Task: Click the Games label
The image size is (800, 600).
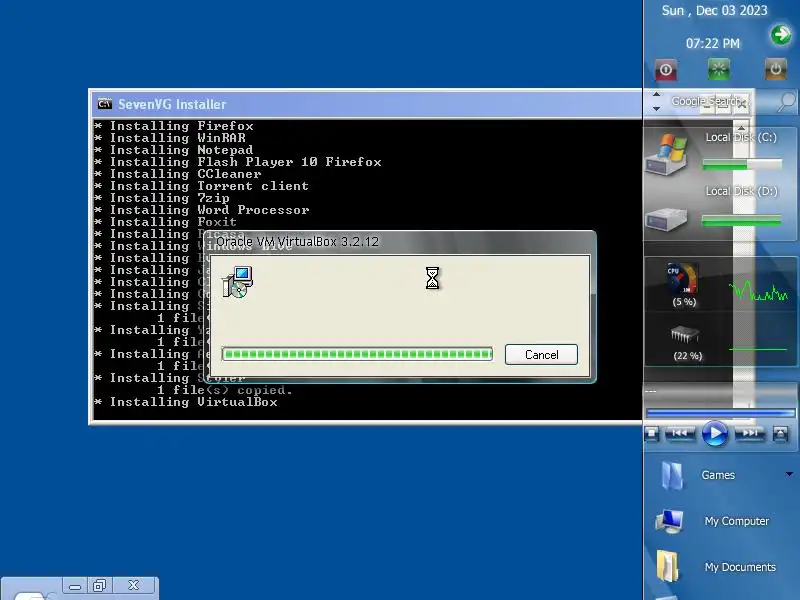Action: tap(718, 475)
